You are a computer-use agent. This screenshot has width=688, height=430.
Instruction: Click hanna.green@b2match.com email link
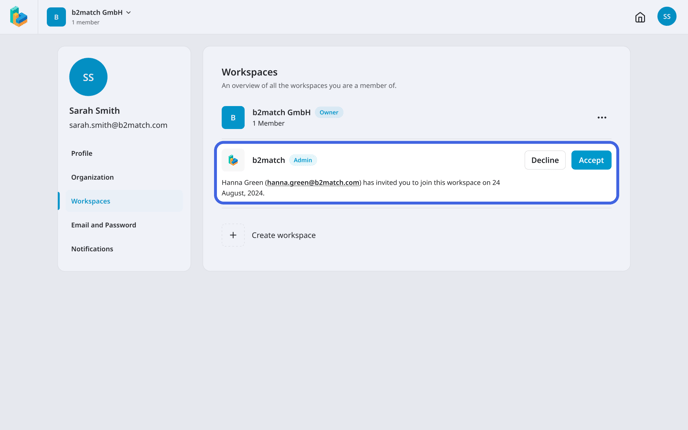tap(313, 183)
